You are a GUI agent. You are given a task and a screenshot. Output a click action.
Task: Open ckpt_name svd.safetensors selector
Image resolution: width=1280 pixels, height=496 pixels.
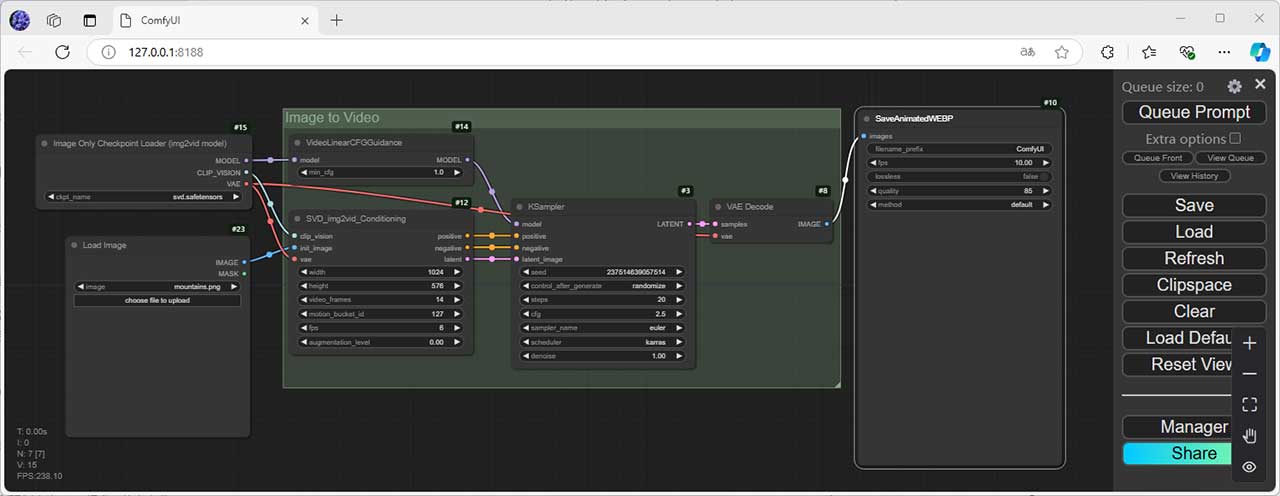143,196
